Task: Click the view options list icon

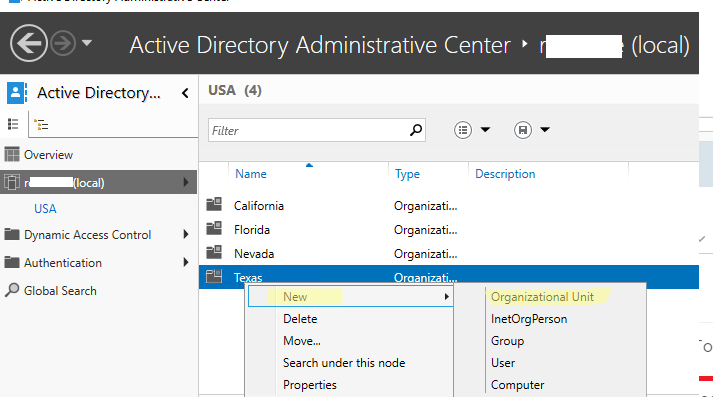Action: [463, 130]
